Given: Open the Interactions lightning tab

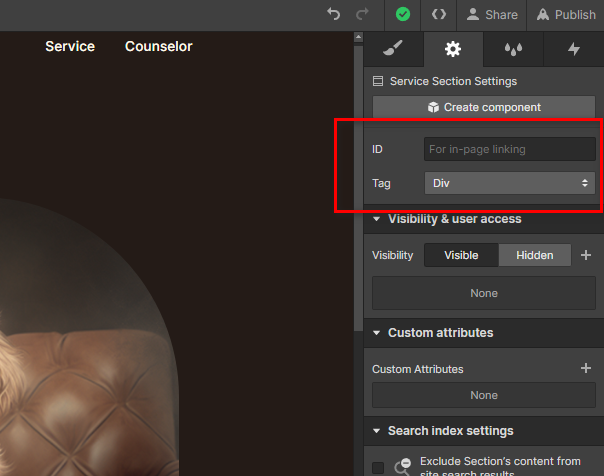Looking at the screenshot, I should (574, 49).
